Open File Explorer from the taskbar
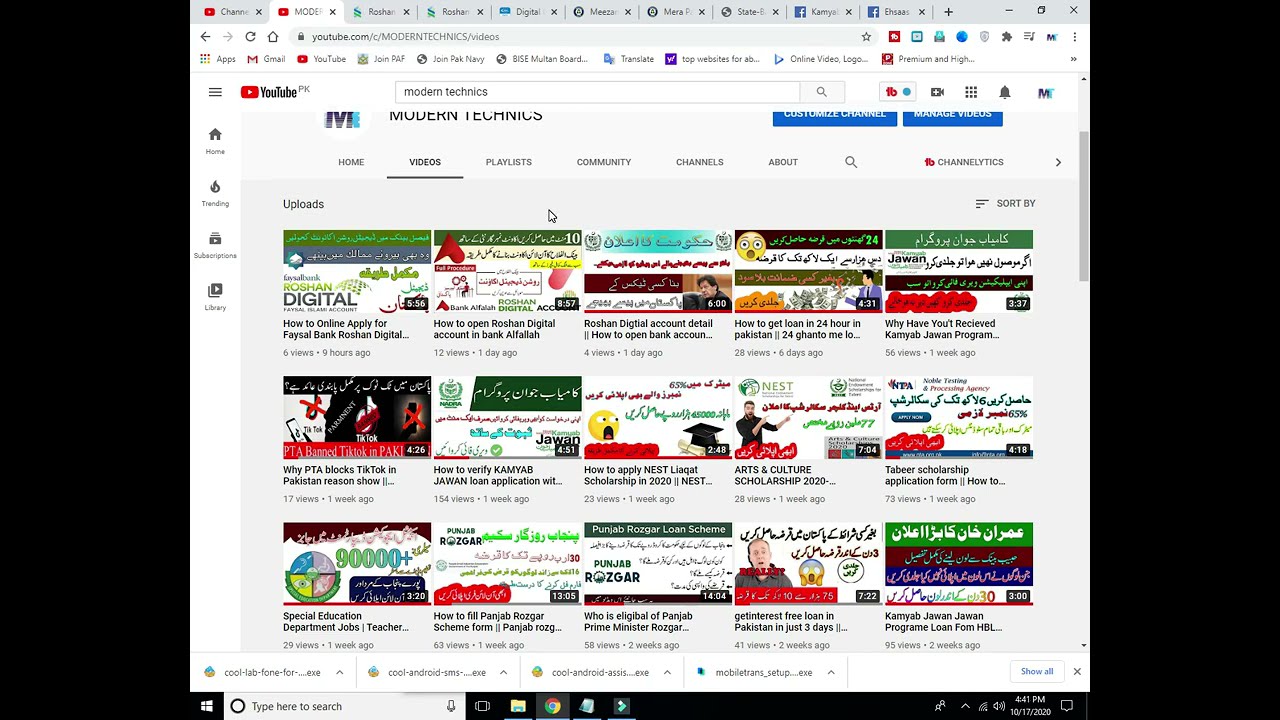 click(518, 706)
